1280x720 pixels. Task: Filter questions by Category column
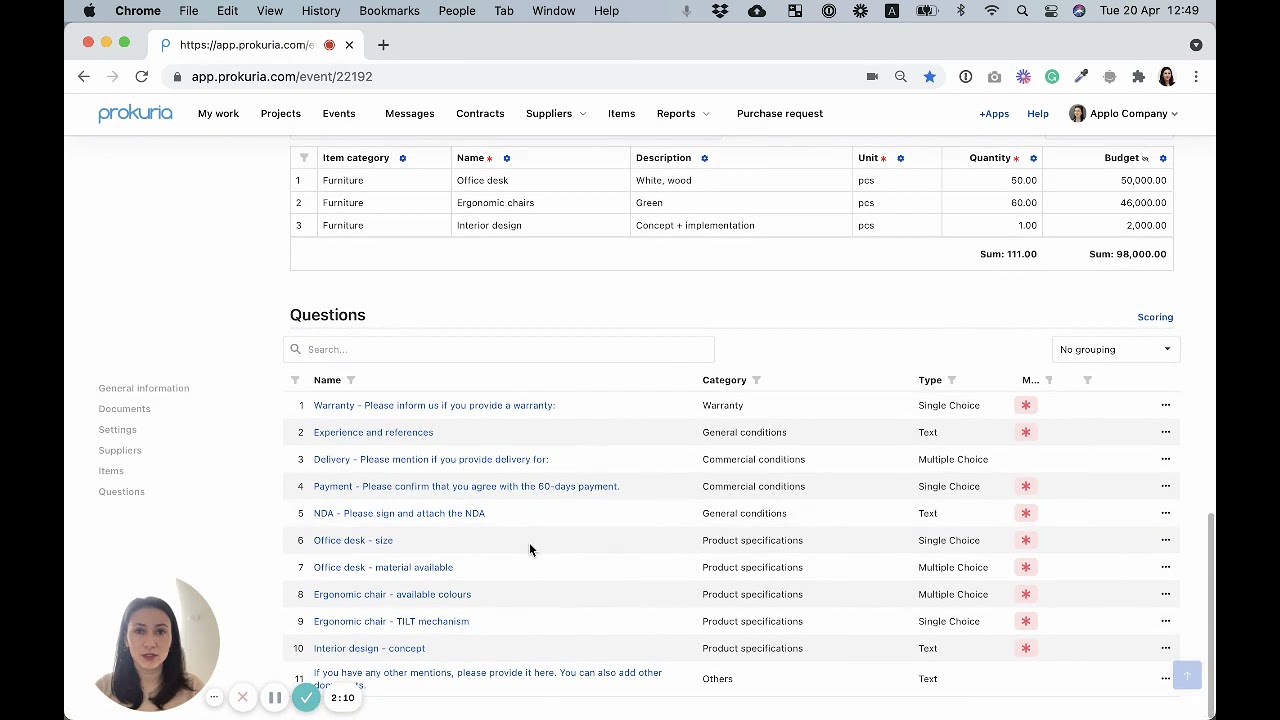[x=757, y=380]
